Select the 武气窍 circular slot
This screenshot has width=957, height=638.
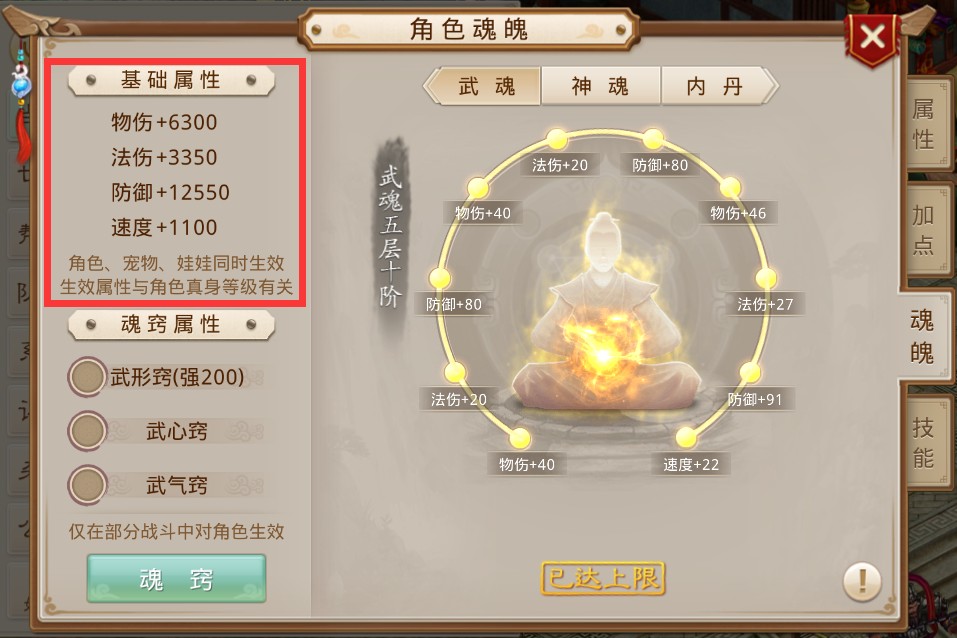coord(87,485)
